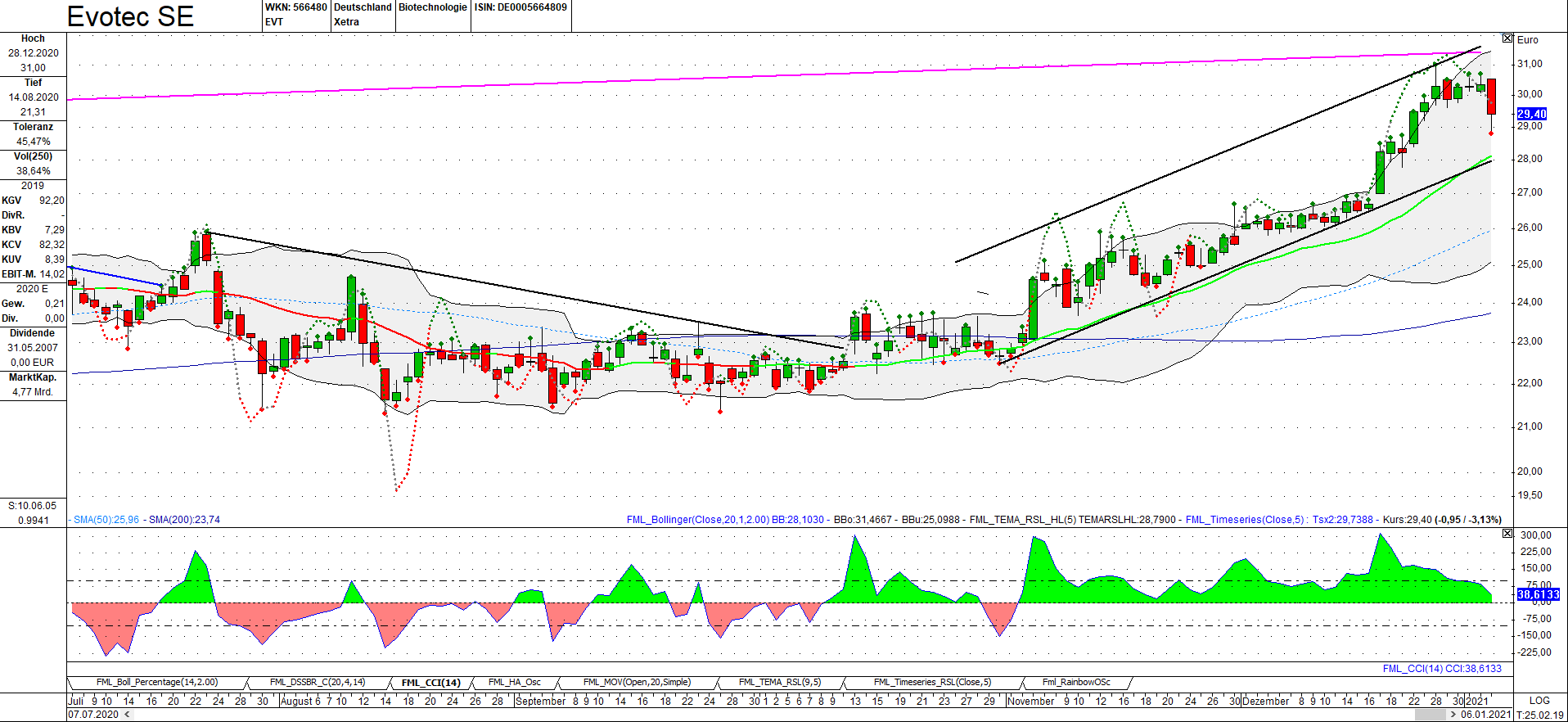Click the Xetra exchange cell

coord(346,22)
